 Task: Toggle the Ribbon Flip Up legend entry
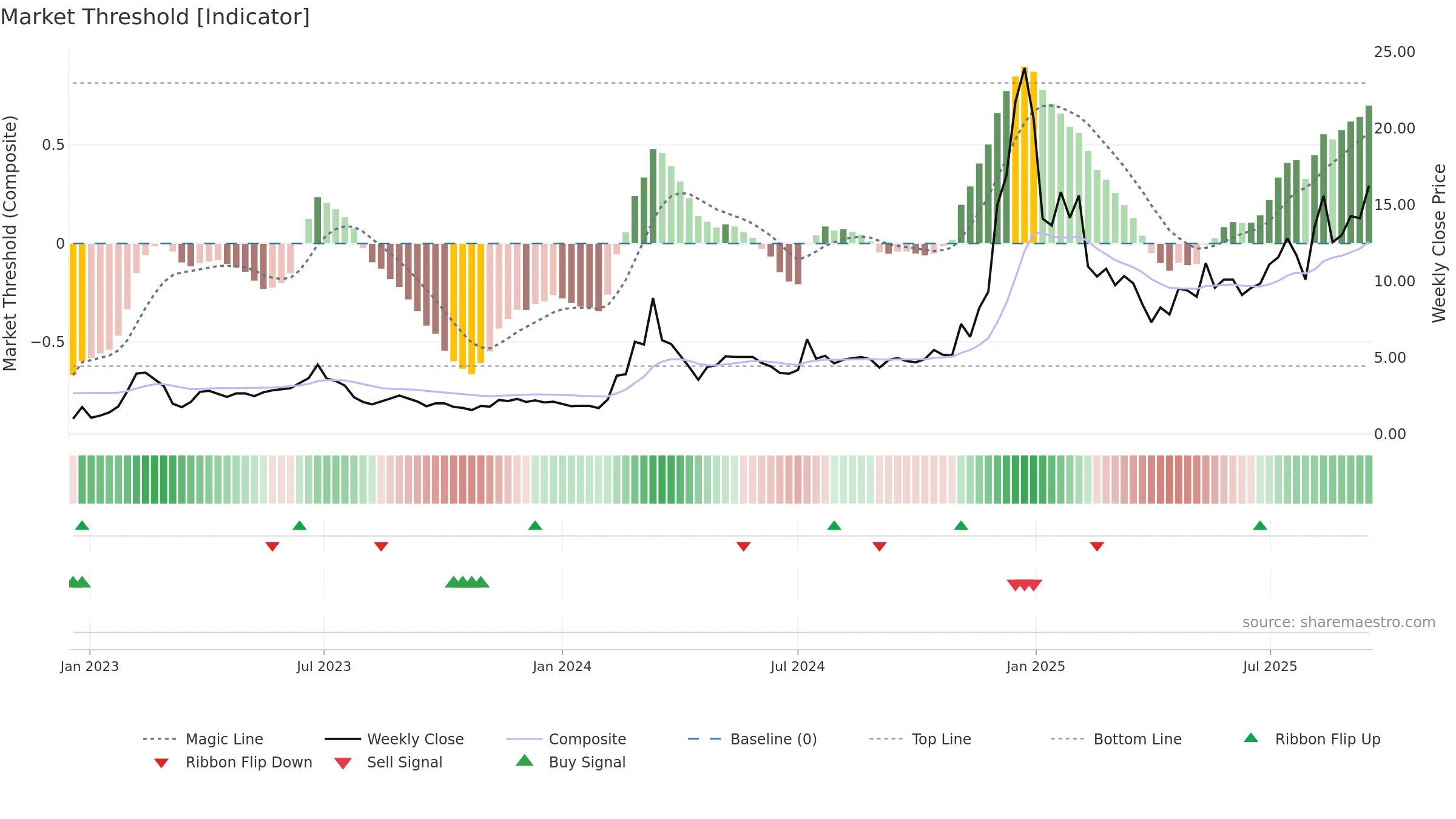1312,739
